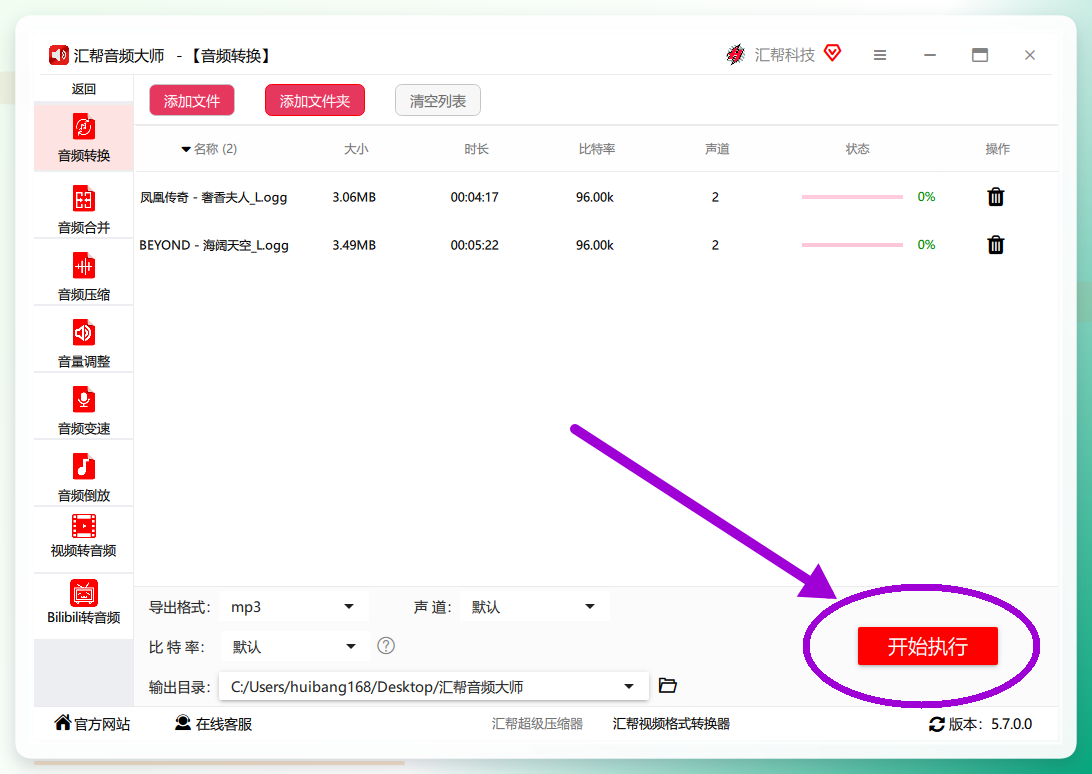1092x774 pixels.
Task: Open the 音频变速 audio speed tool
Action: tap(84, 409)
